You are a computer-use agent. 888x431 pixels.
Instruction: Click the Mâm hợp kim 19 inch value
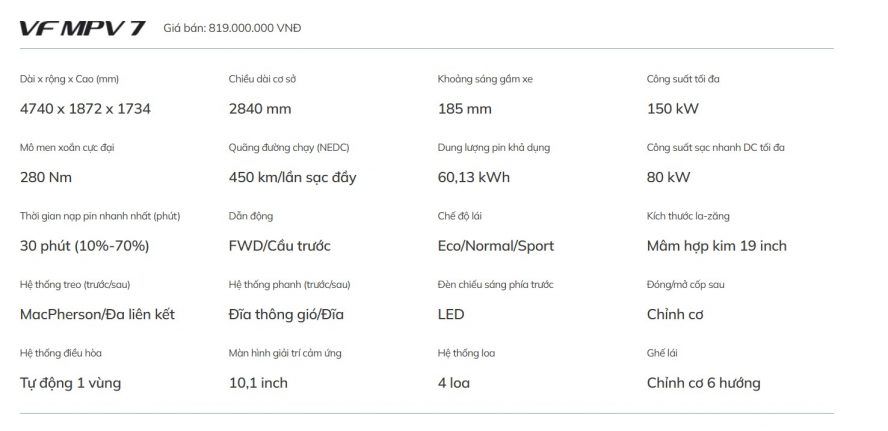pos(717,246)
